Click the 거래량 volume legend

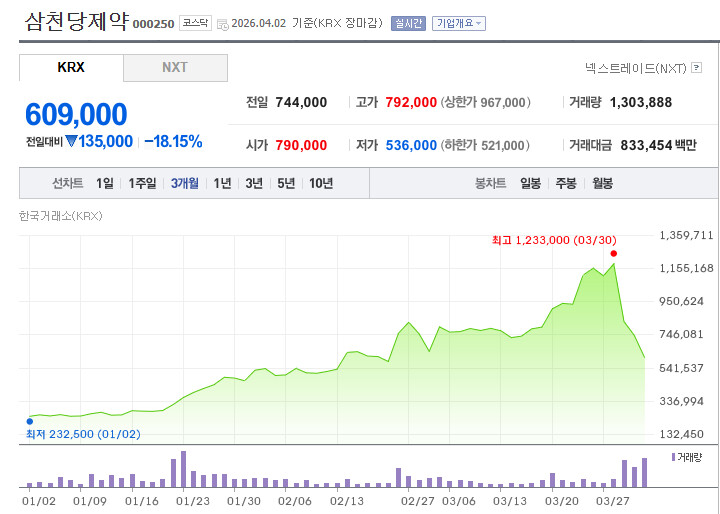[x=686, y=457]
